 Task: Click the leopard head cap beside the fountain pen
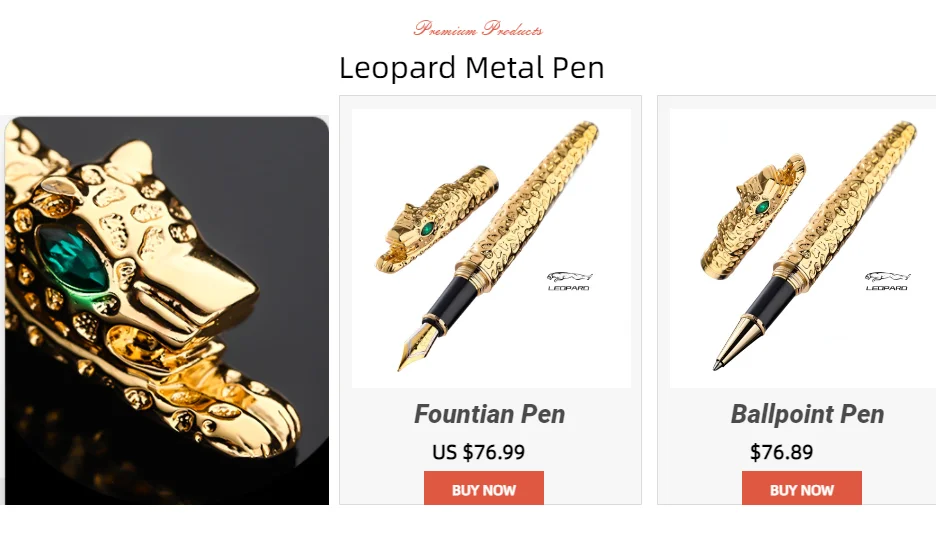point(436,220)
